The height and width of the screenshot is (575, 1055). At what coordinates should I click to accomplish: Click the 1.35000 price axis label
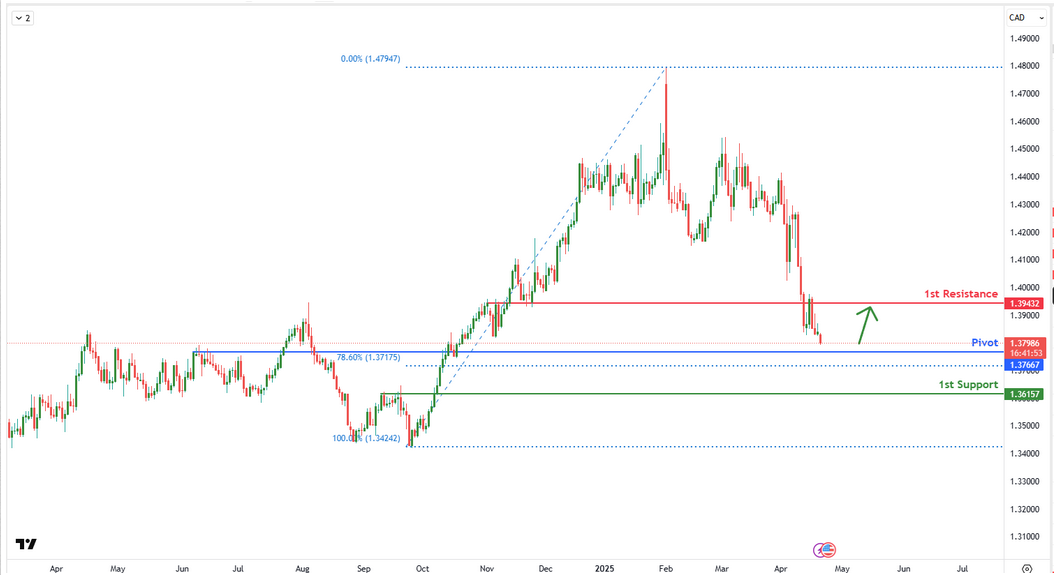pos(1024,426)
